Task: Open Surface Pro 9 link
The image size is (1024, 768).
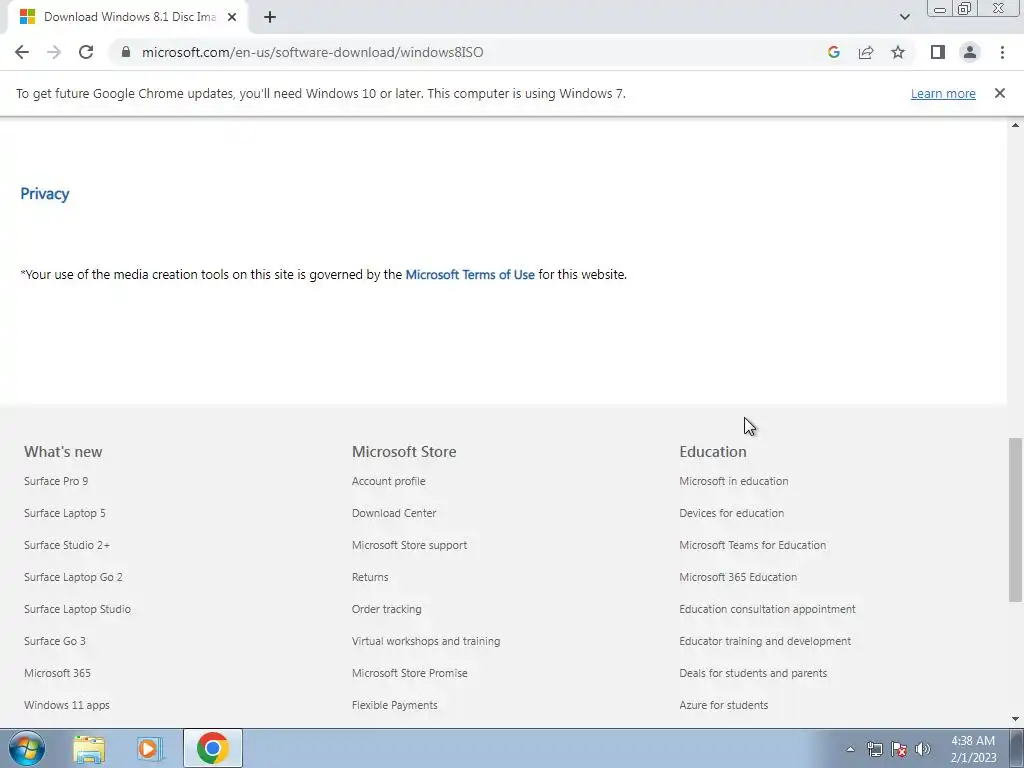Action: coord(56,481)
